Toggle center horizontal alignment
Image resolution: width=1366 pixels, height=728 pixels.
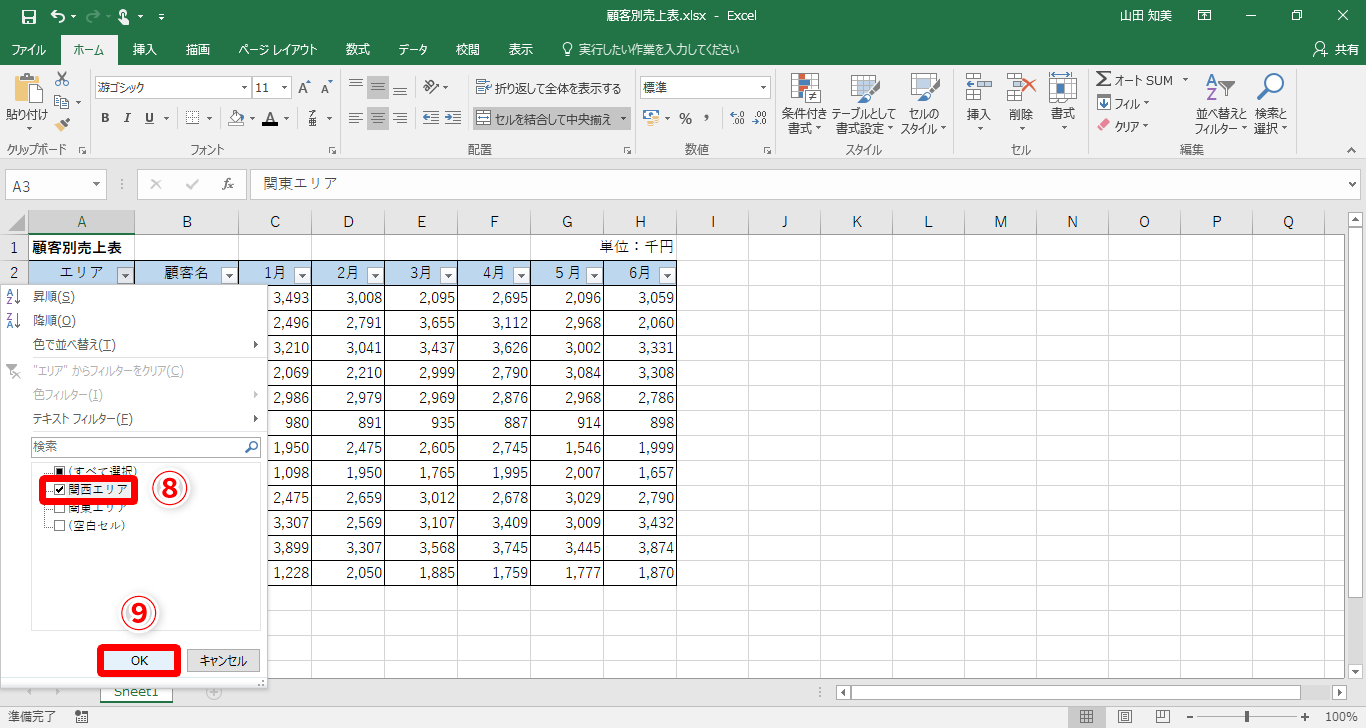378,118
